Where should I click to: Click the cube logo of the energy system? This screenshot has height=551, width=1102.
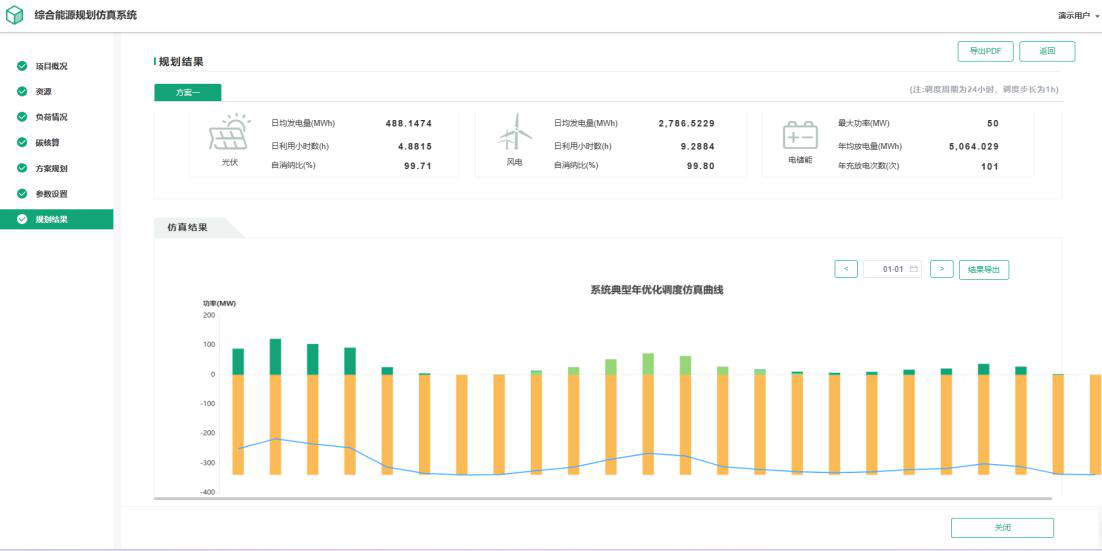14,15
